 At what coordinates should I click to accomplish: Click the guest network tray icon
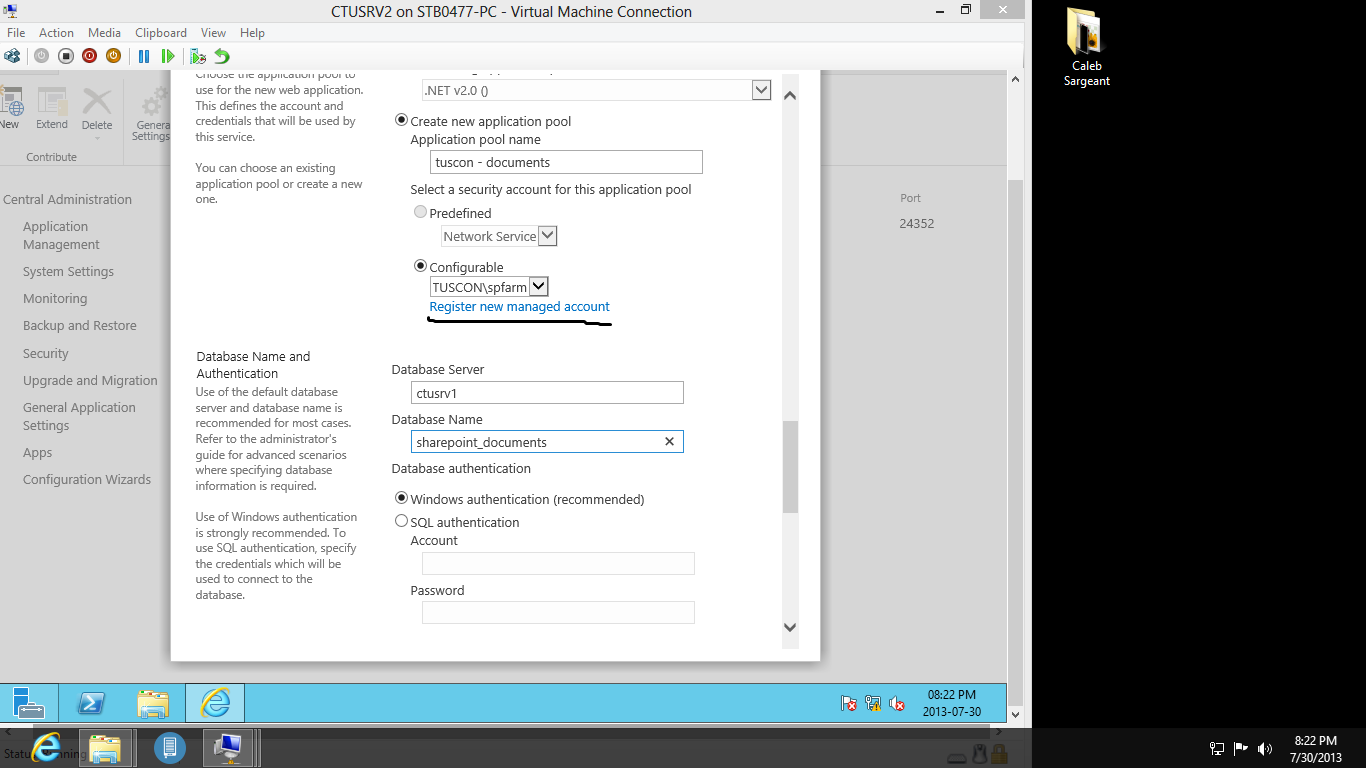873,703
